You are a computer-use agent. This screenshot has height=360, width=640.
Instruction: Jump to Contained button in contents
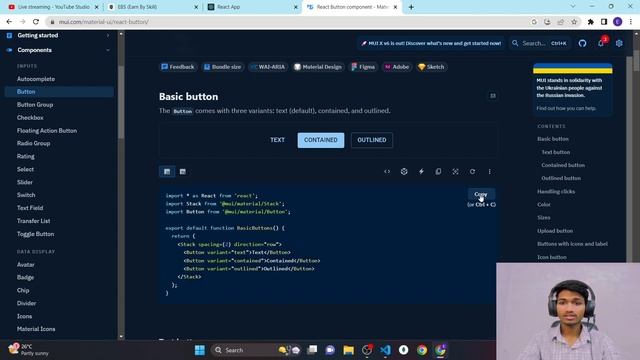click(x=563, y=165)
